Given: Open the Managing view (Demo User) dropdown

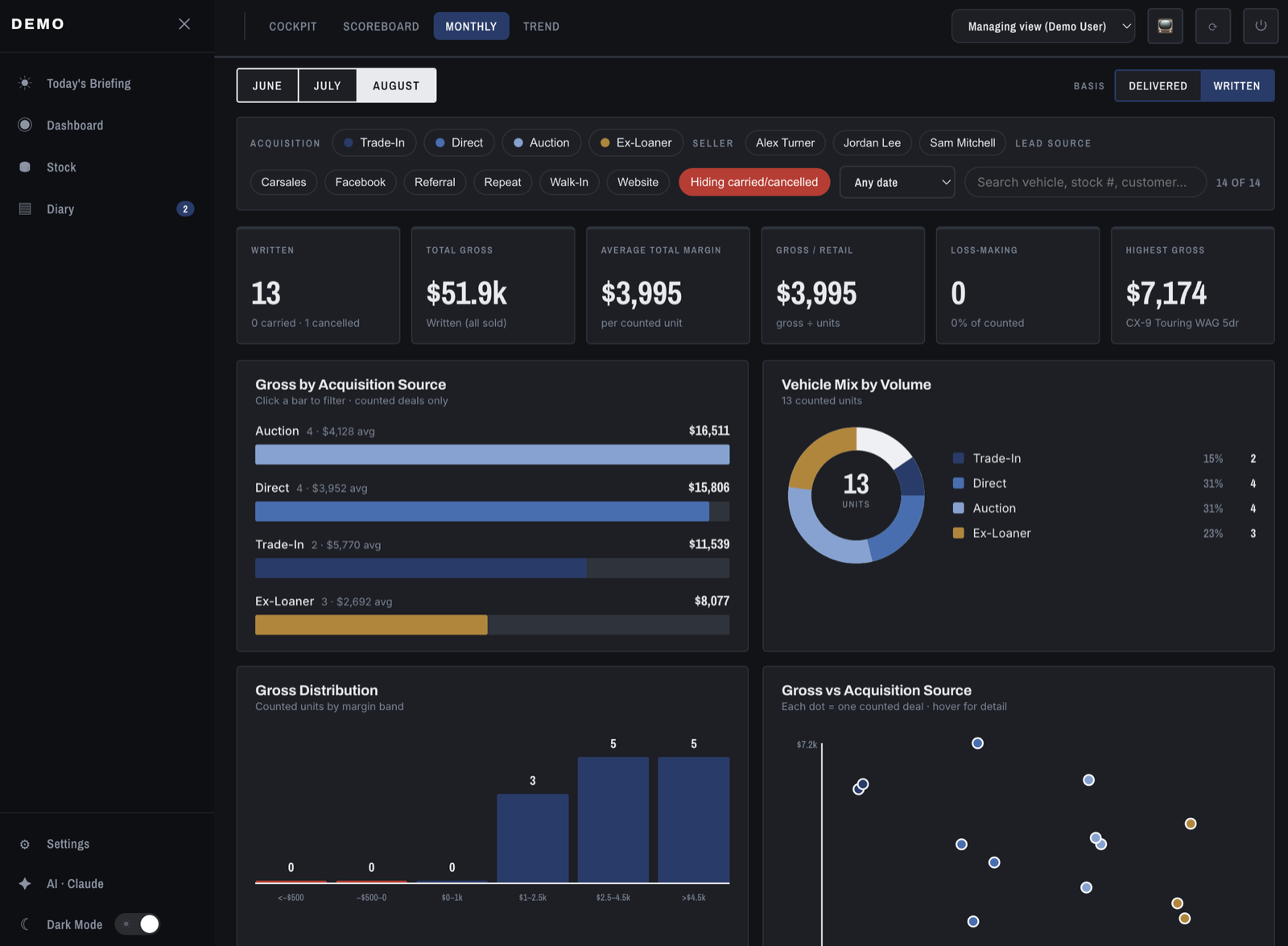Looking at the screenshot, I should (x=1043, y=27).
